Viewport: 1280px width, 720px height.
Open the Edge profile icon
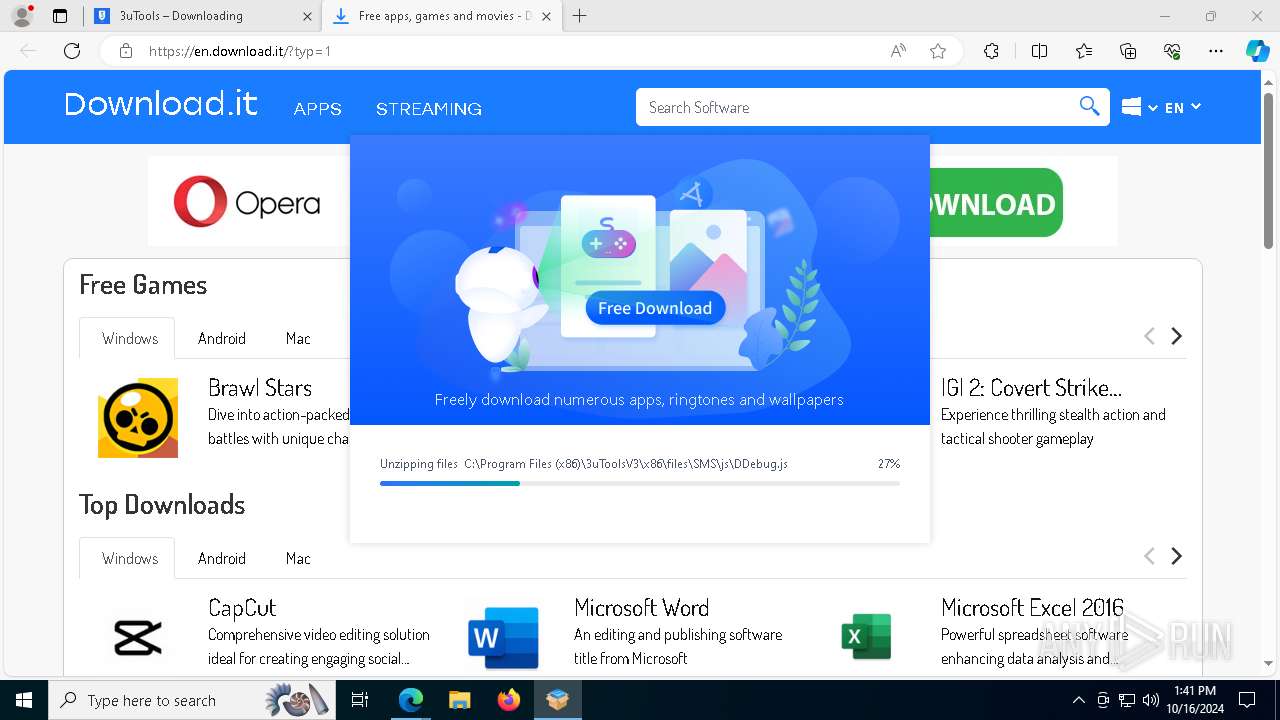[22, 16]
